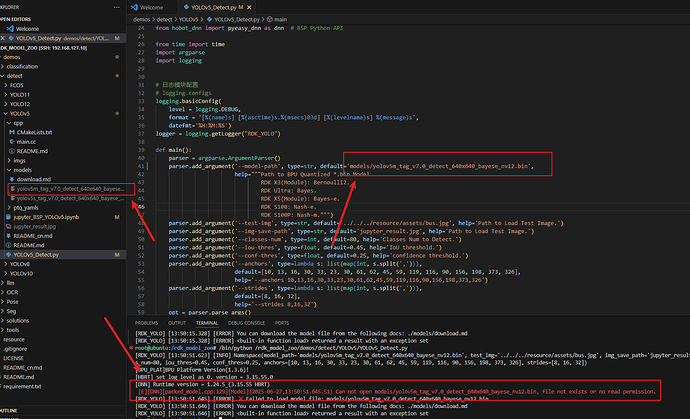
Task: Expand the solutions folder
Action: pos(18,321)
